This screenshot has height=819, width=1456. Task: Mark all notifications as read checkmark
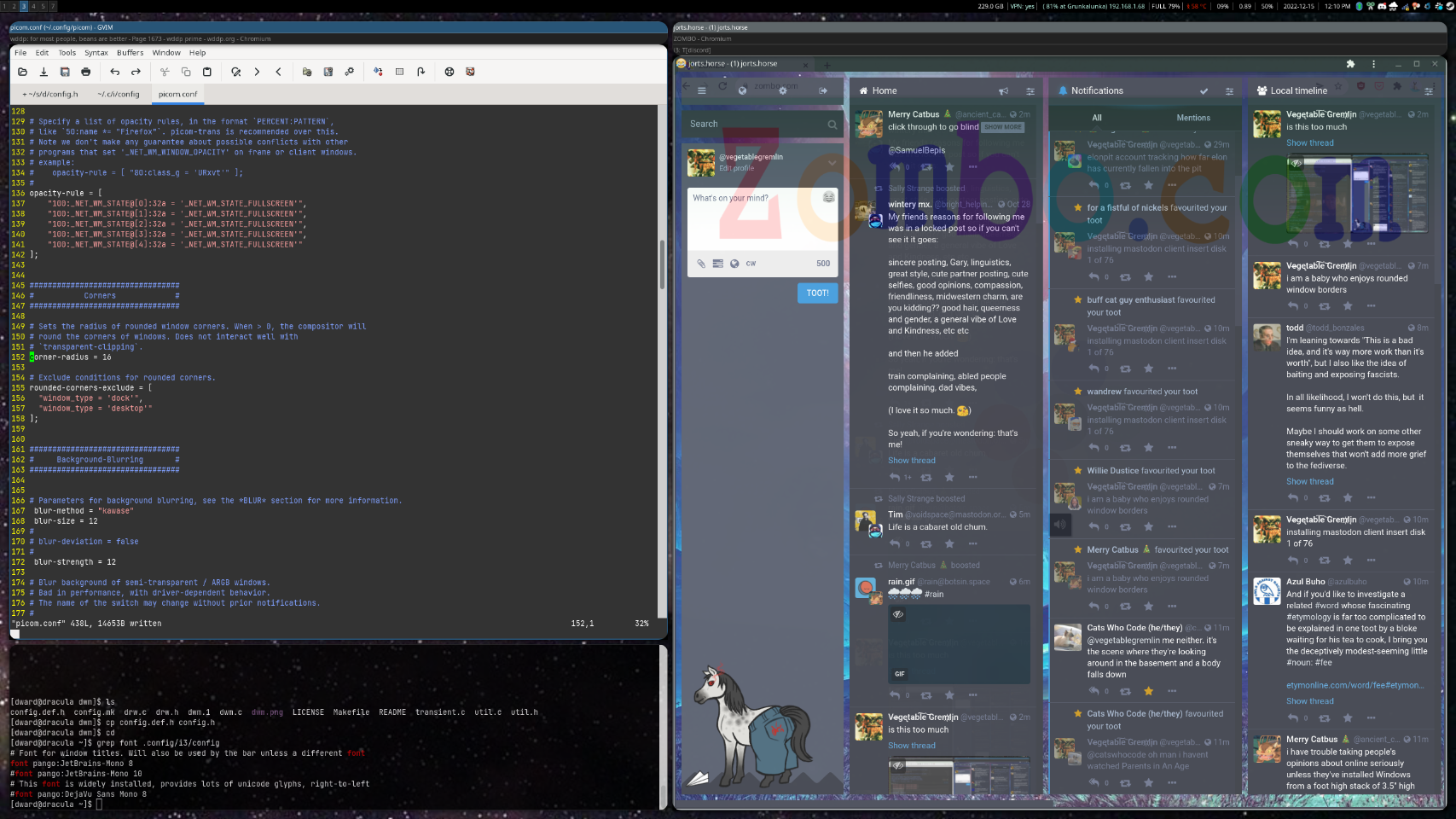1204,91
